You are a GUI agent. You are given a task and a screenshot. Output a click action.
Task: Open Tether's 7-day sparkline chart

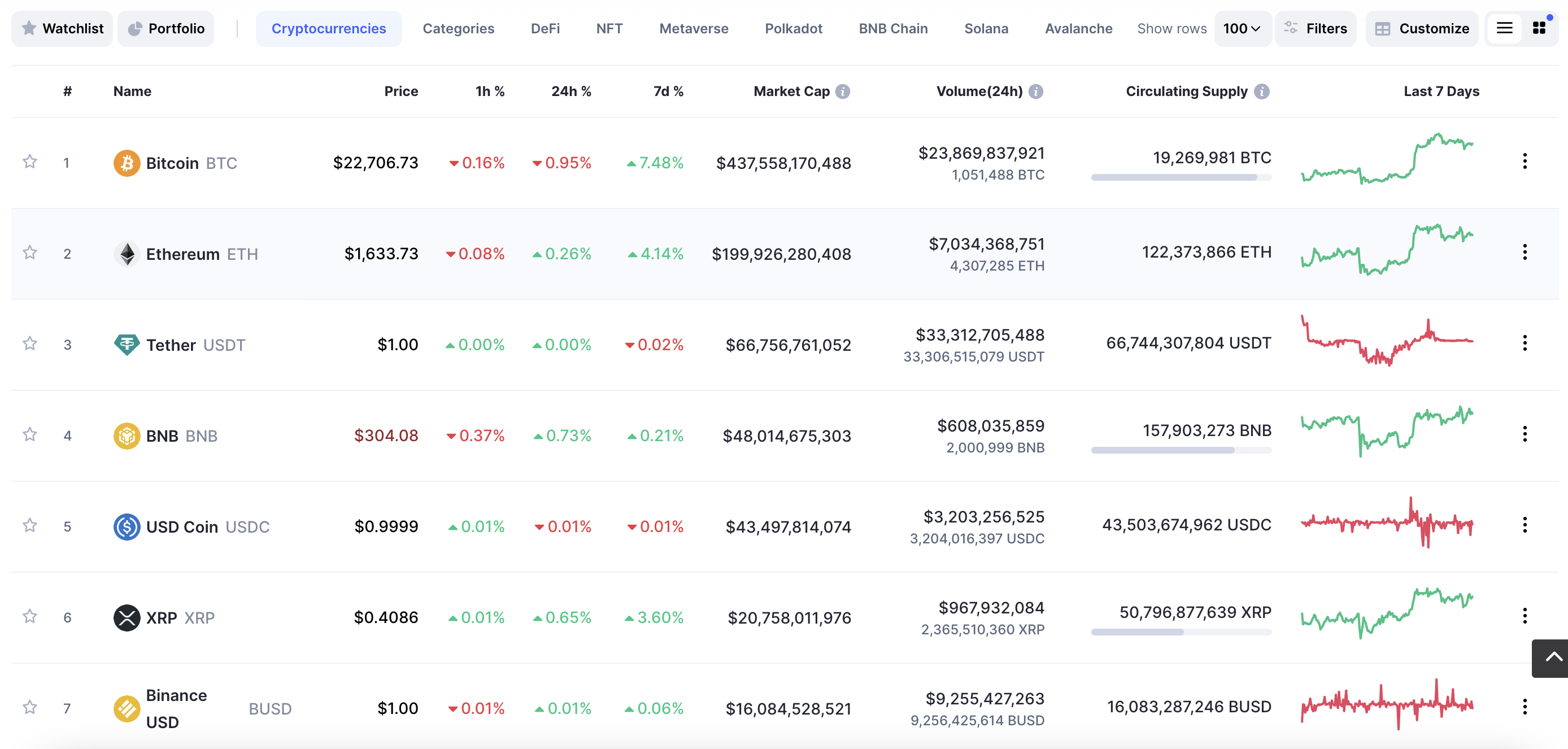click(1387, 341)
